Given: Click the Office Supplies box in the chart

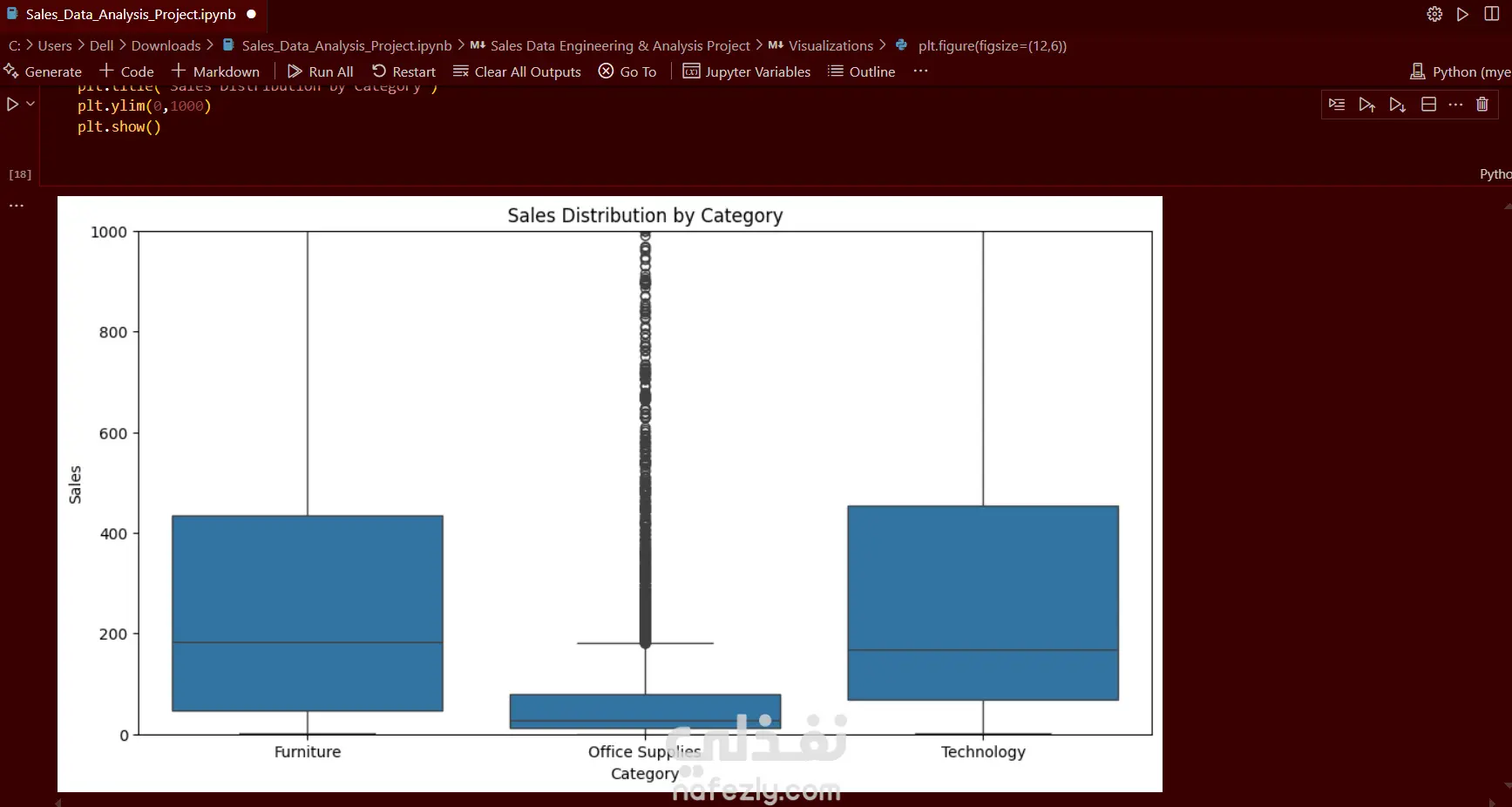Looking at the screenshot, I should 645,711.
